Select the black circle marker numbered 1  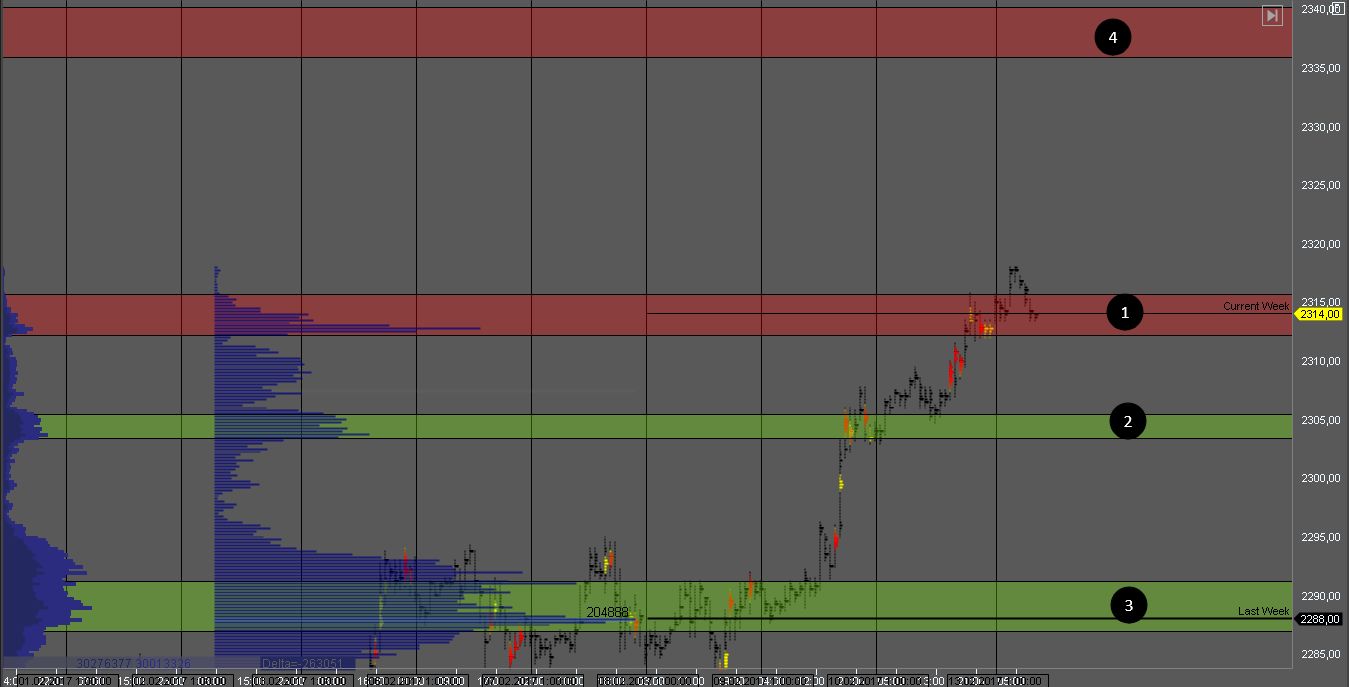(1125, 313)
